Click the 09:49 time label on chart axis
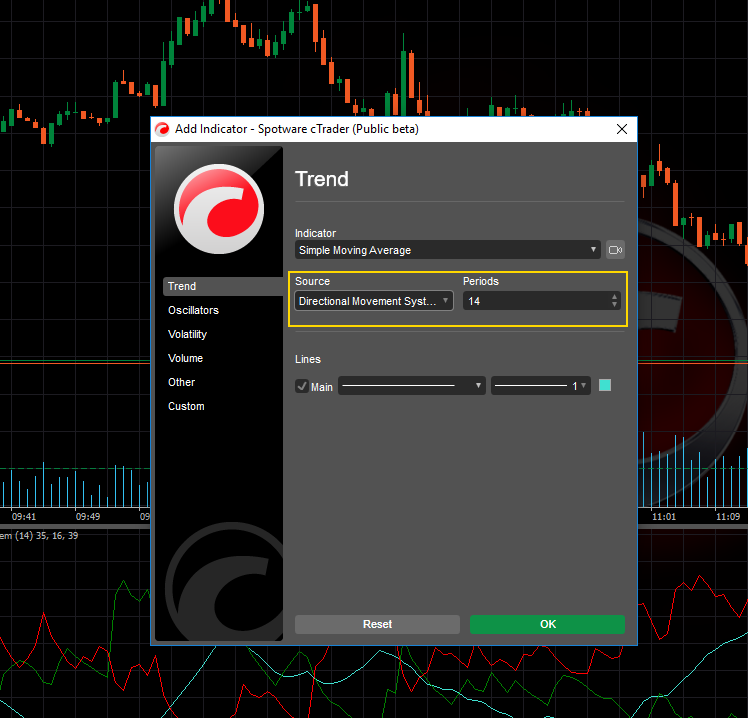Viewport: 748px width, 718px height. point(88,517)
